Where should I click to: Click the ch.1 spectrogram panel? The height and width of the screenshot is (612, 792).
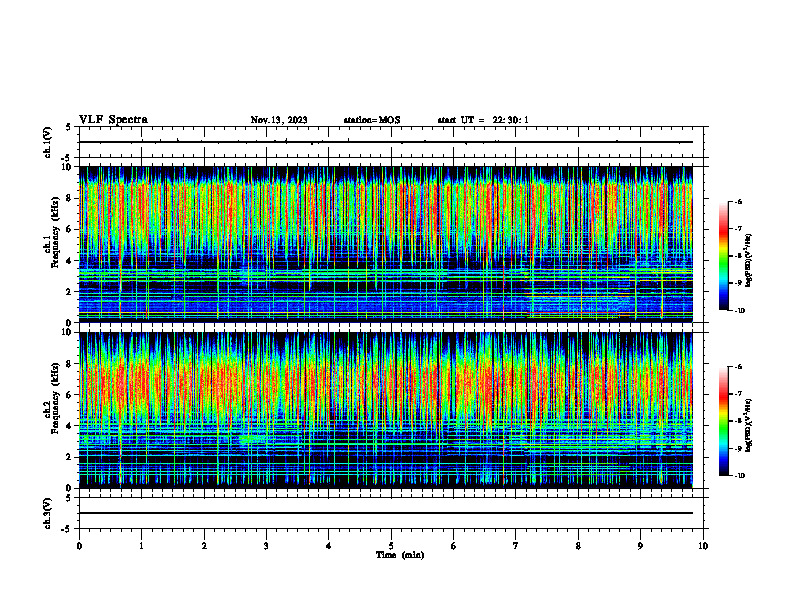pos(385,244)
